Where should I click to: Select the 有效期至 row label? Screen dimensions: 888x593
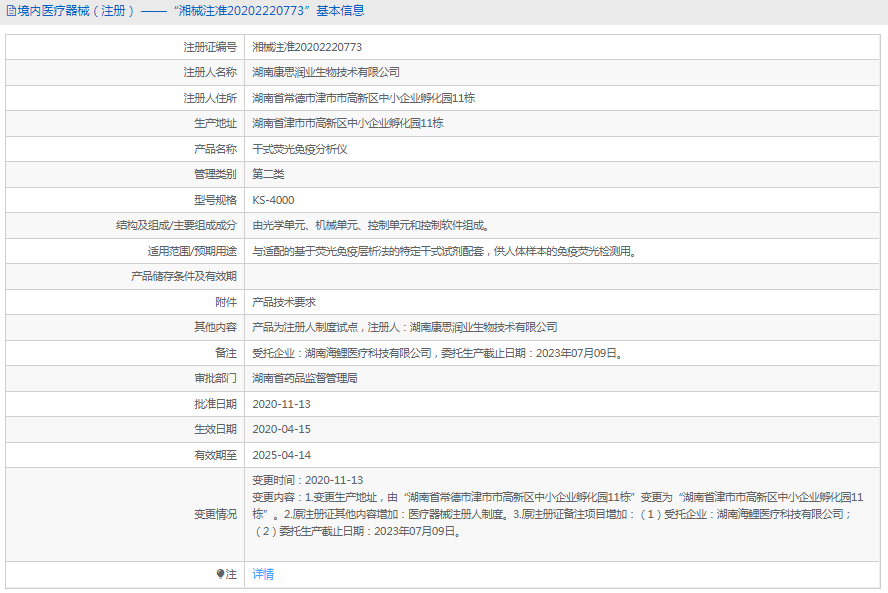coord(215,455)
